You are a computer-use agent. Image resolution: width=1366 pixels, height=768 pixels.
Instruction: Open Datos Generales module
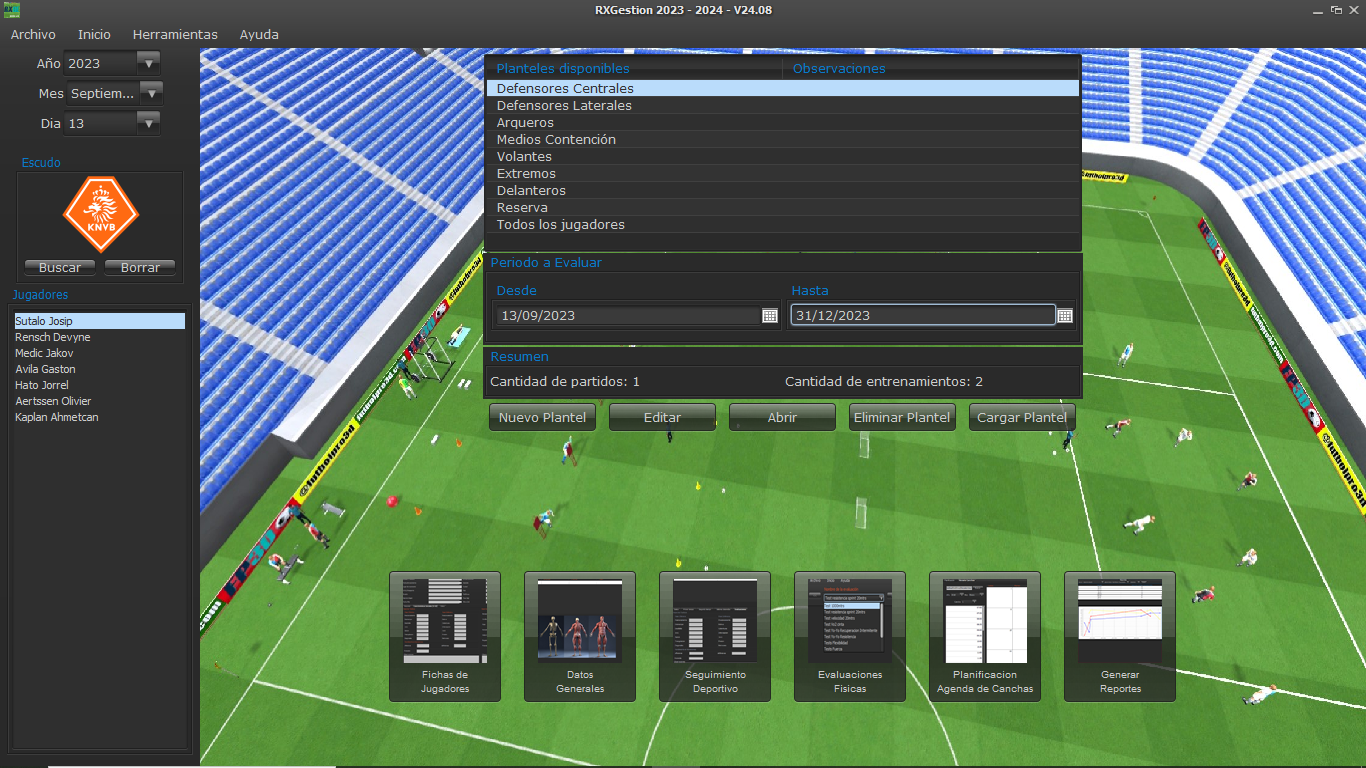580,636
